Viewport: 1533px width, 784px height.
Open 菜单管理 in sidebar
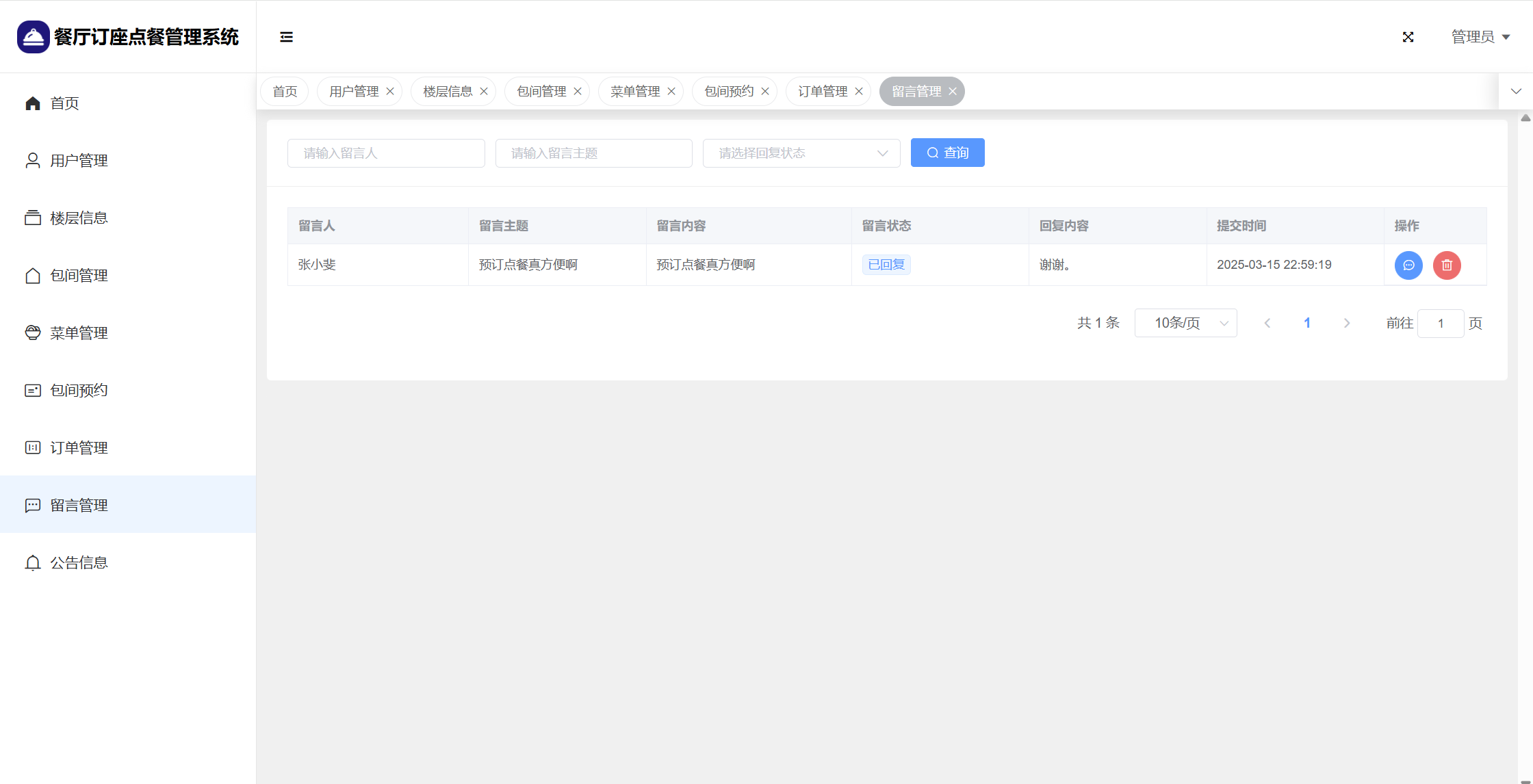tap(79, 332)
